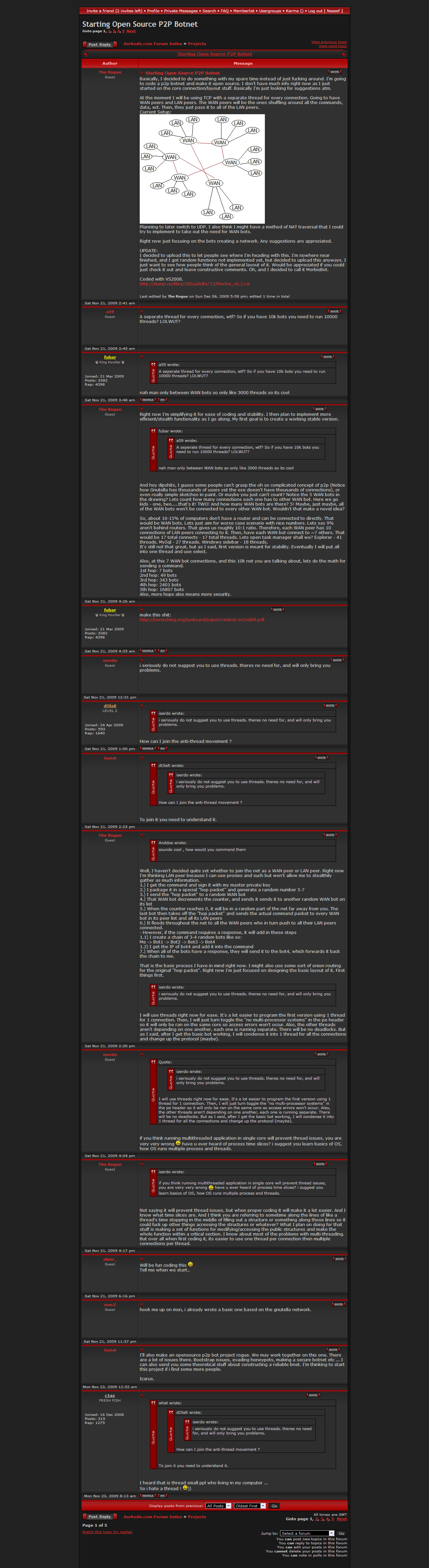Click Quote icon on The Rogue's first post
The image size is (429, 1568).
pyautogui.click(x=334, y=72)
